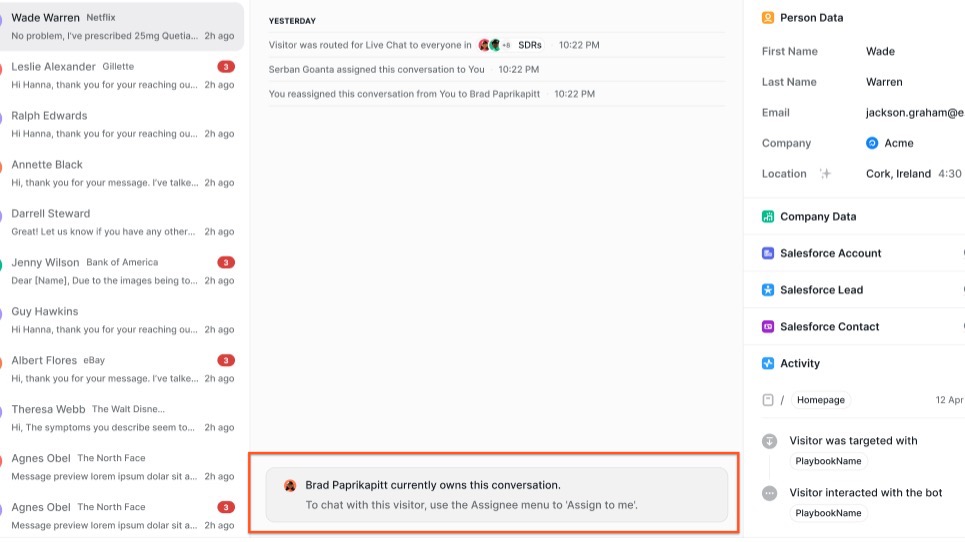
Task: Open Leslie Alexander's conversation from Gillette
Action: click(x=122, y=75)
